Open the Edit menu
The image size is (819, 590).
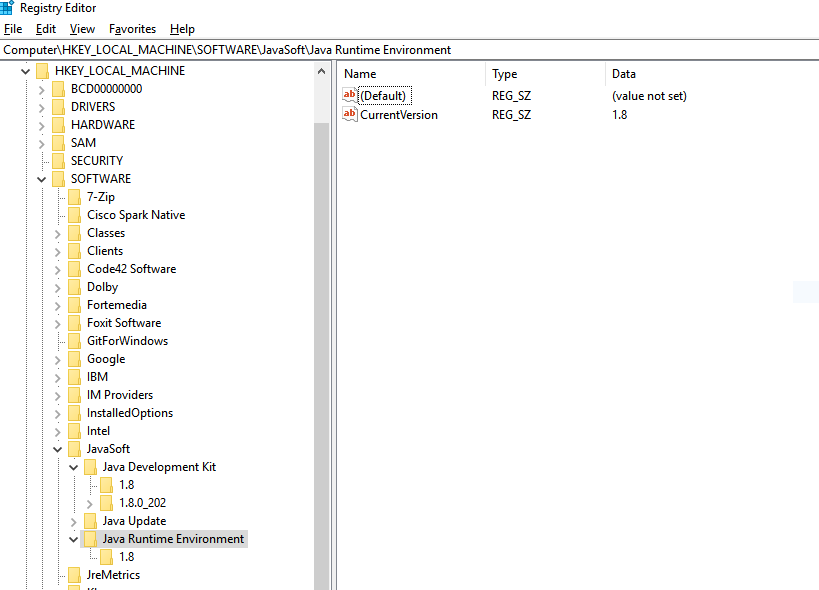[46, 29]
